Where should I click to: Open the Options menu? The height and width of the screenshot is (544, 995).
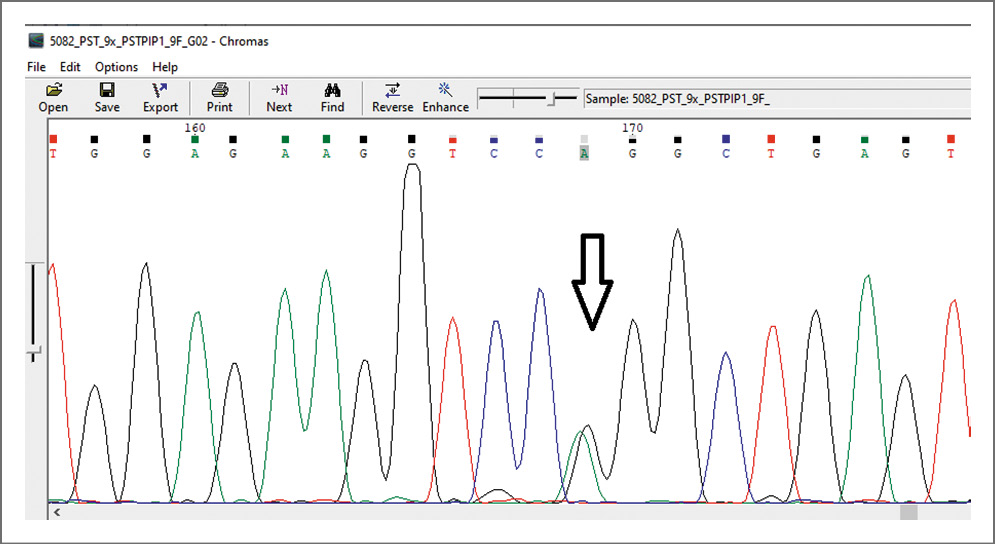point(116,67)
